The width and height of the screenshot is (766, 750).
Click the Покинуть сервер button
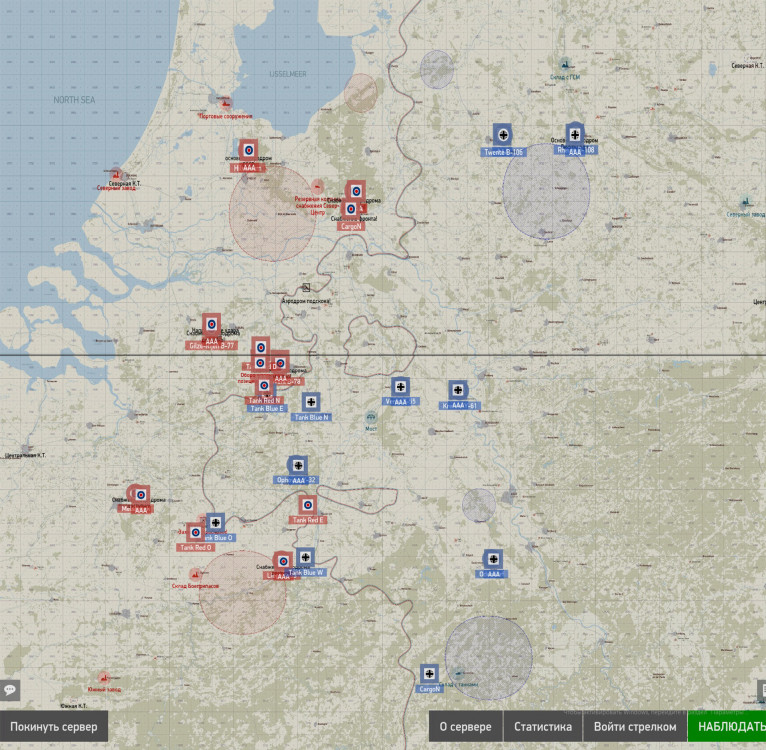tap(54, 727)
